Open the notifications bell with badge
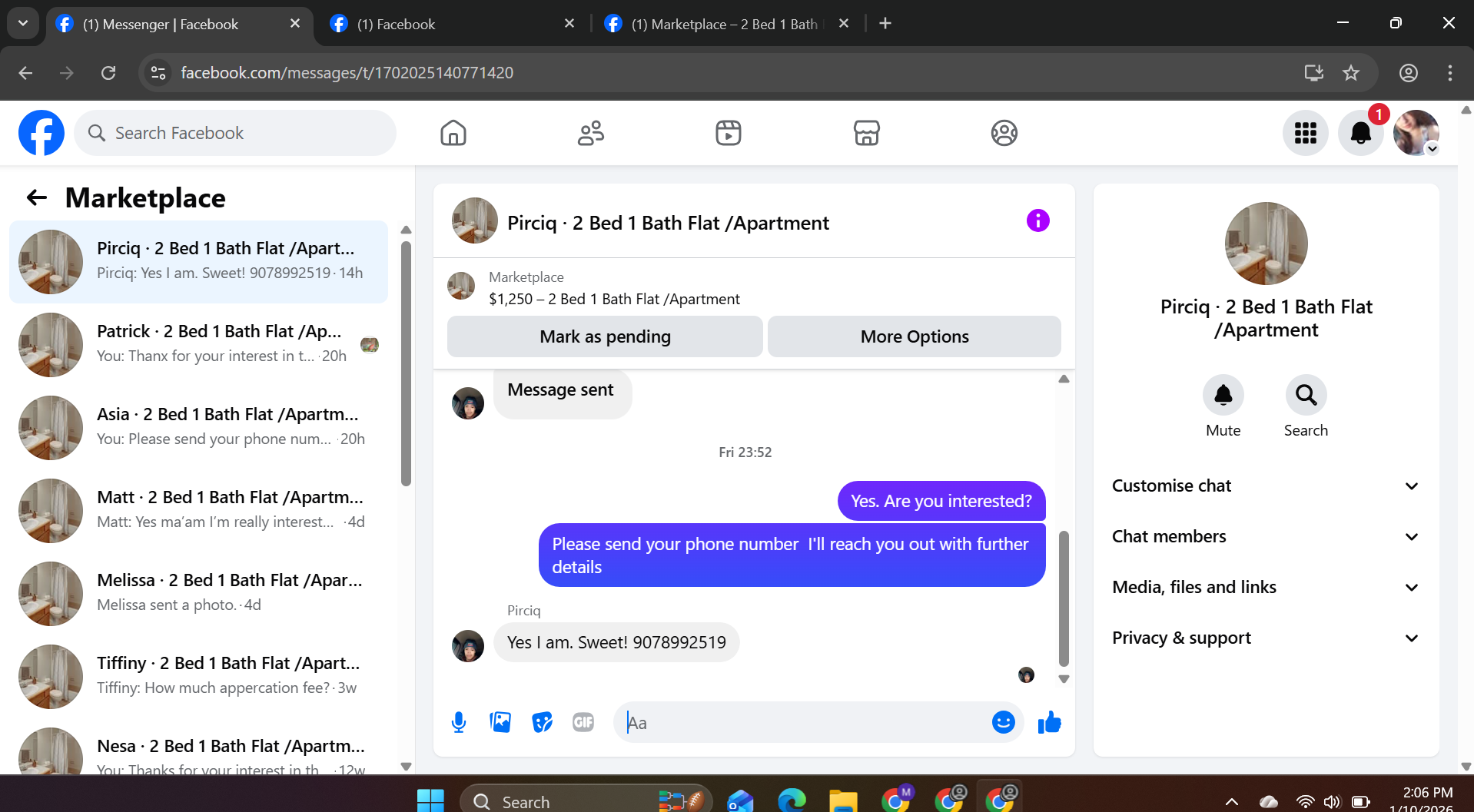This screenshot has height=812, width=1474. (1361, 133)
